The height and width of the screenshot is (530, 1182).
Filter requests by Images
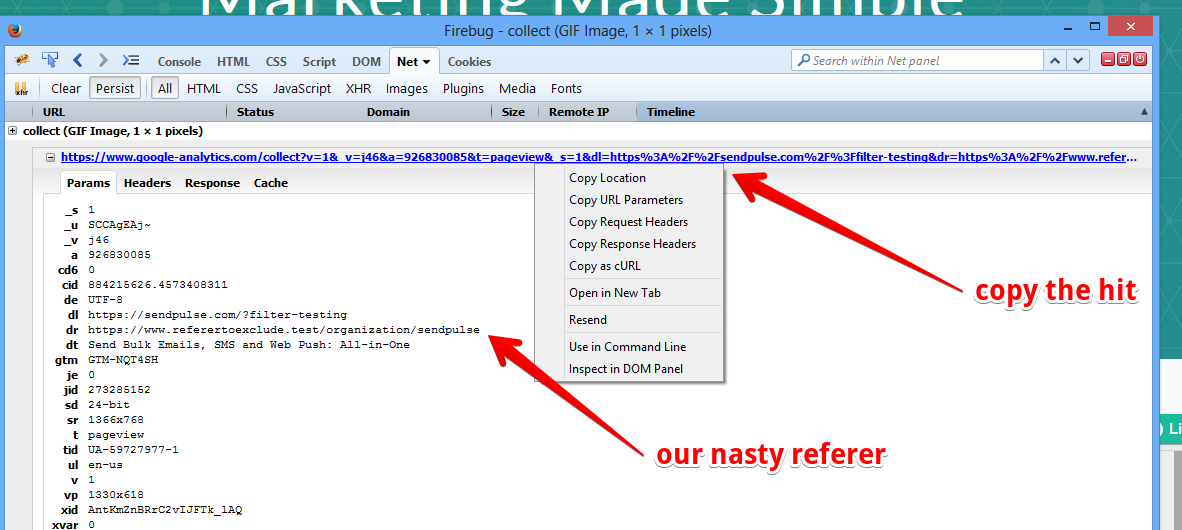(x=407, y=88)
